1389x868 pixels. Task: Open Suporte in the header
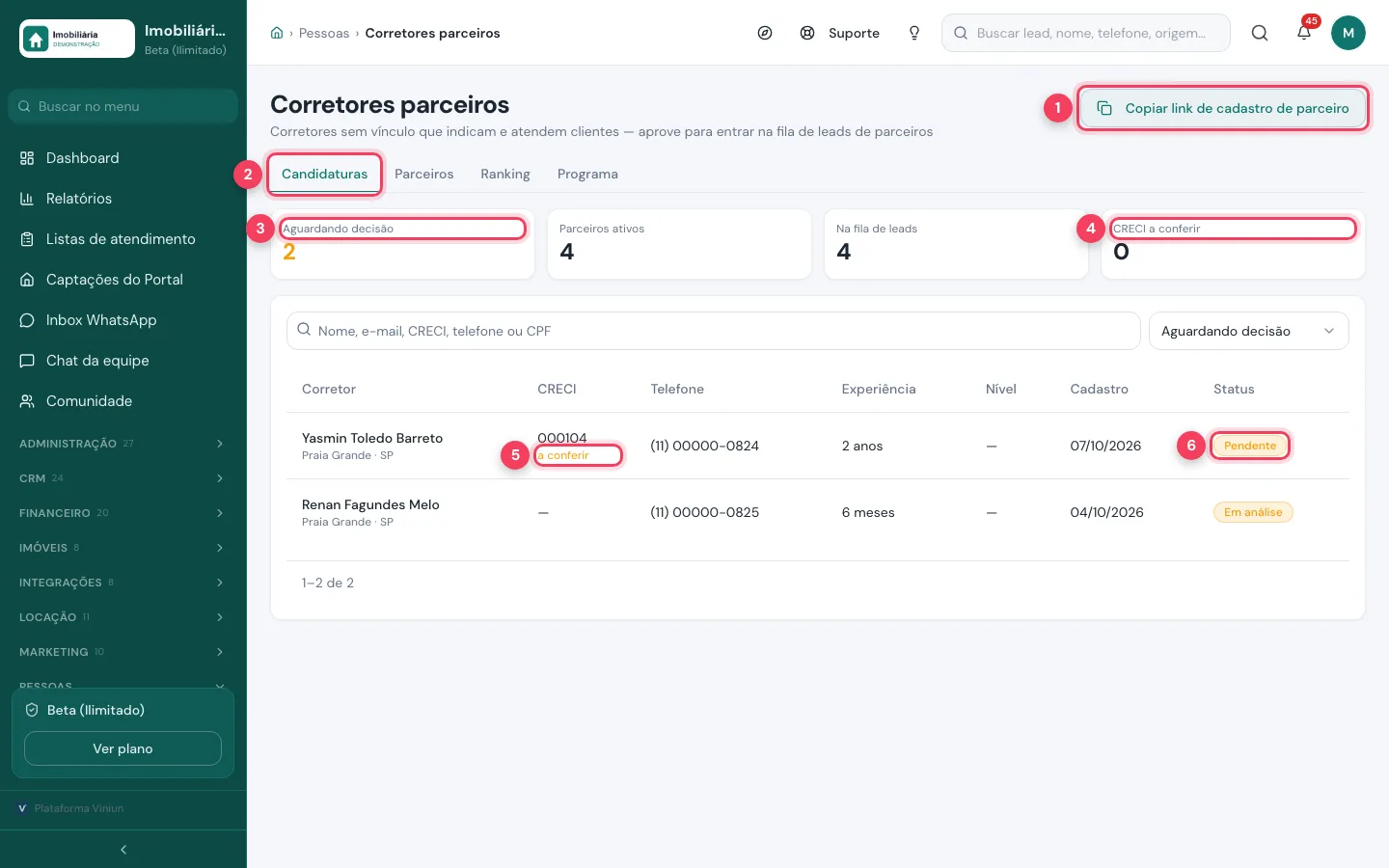coord(840,33)
